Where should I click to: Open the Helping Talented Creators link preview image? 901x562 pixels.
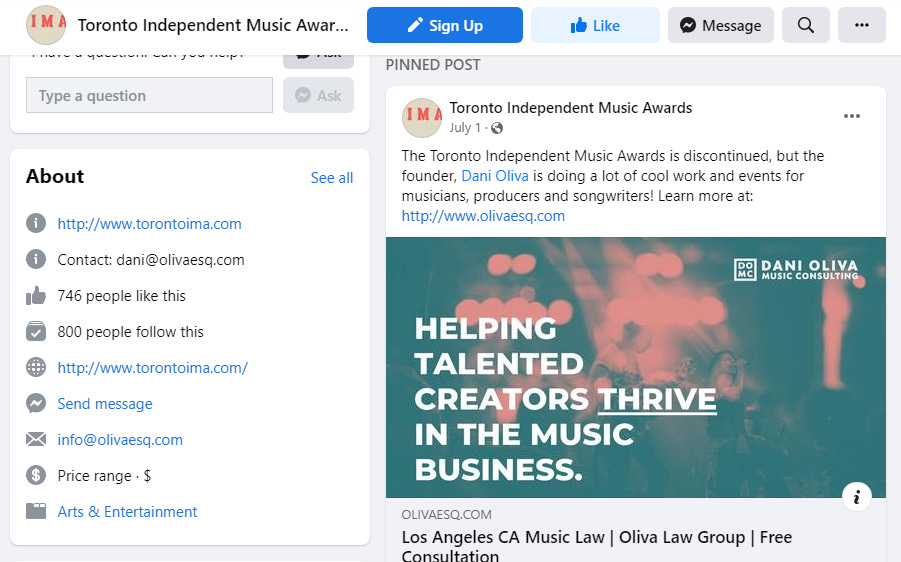coord(636,367)
